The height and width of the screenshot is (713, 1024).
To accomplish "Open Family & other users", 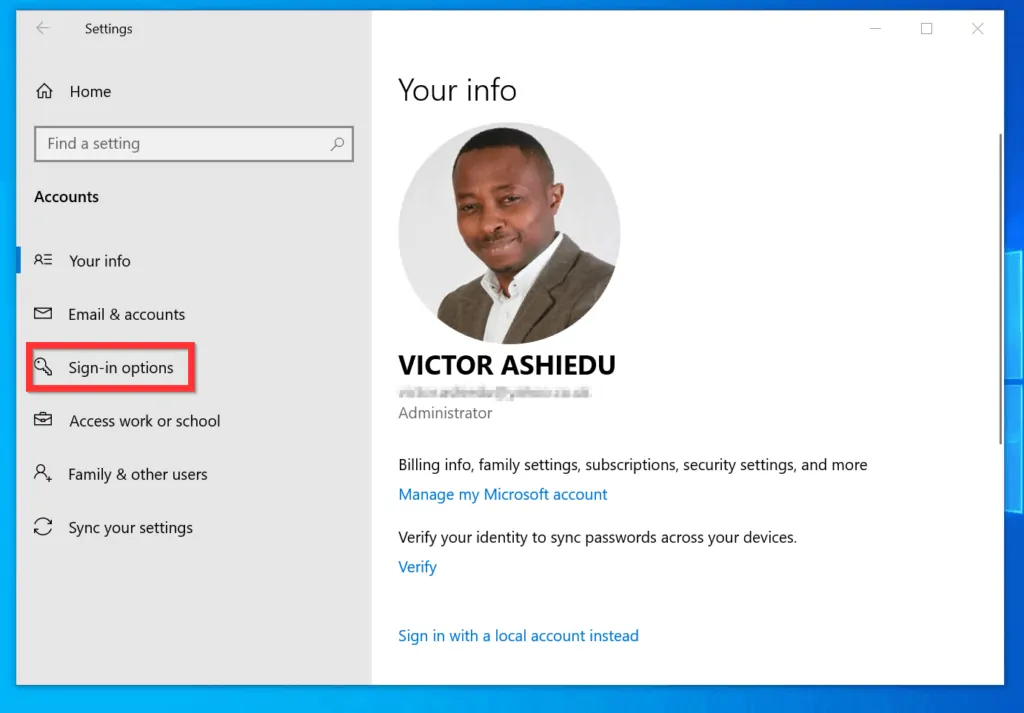I will click(x=137, y=474).
